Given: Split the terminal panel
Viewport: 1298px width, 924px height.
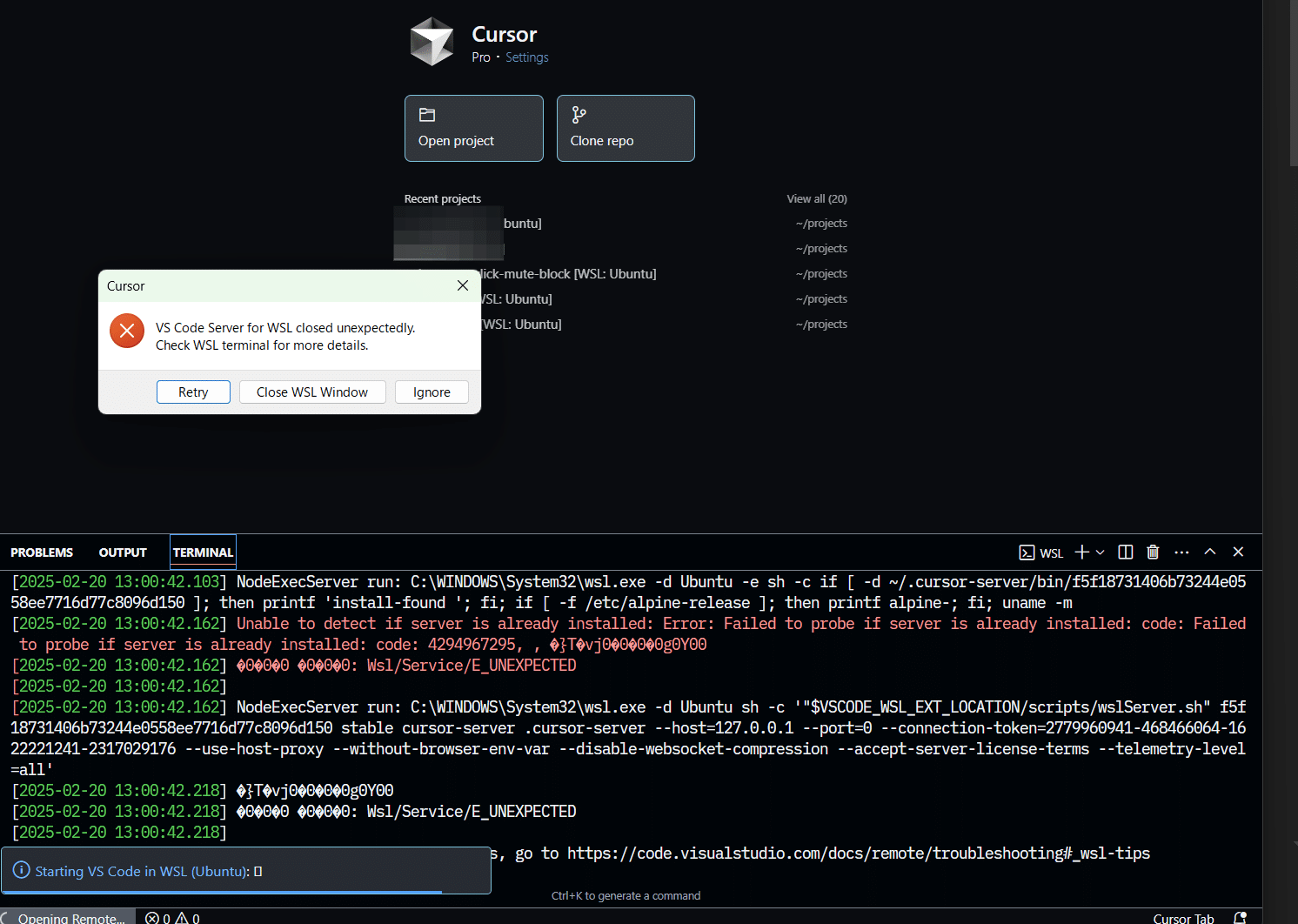Looking at the screenshot, I should (1125, 552).
